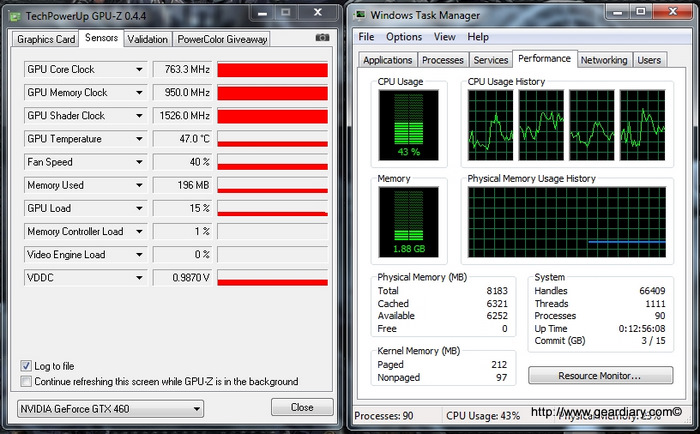Open the GPU Temperature sensor dropdown
The height and width of the screenshot is (434, 700).
click(139, 139)
